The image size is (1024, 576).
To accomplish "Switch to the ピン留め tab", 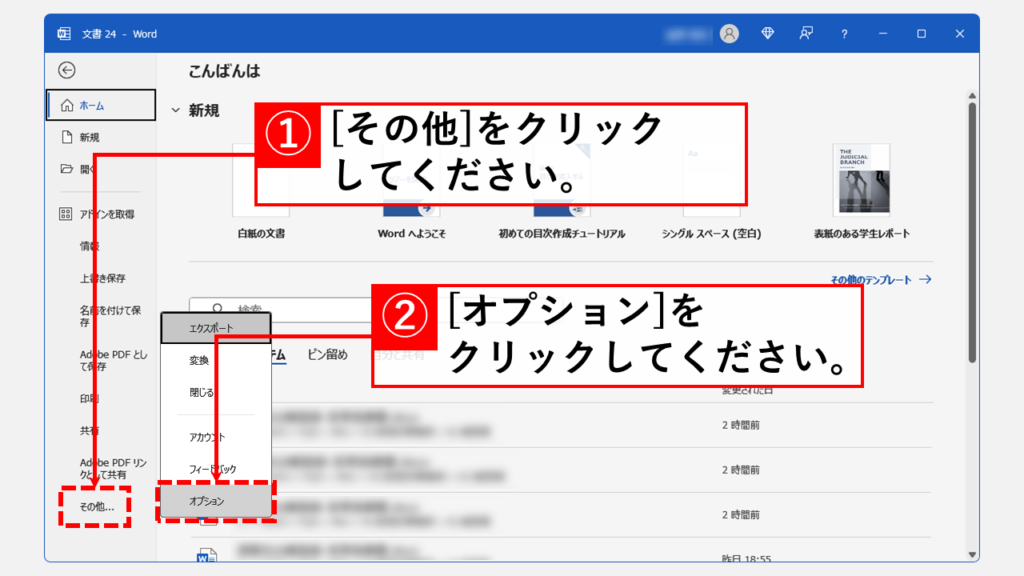I will tap(327, 355).
